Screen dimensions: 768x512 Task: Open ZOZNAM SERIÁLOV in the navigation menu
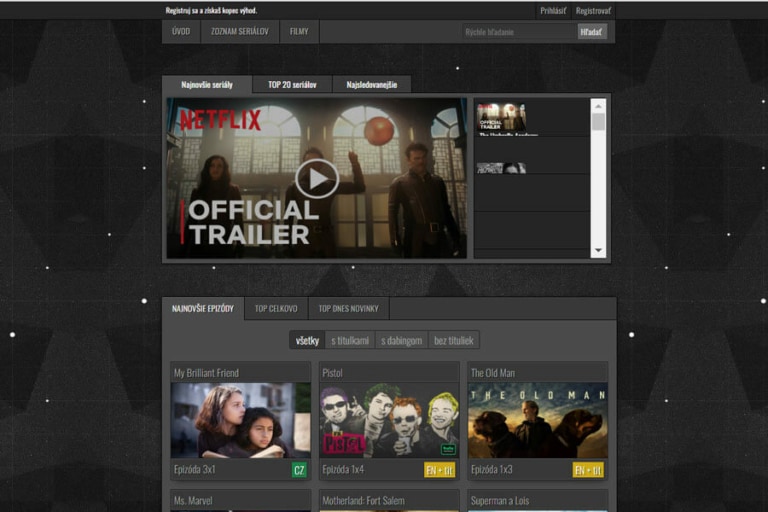click(x=240, y=32)
